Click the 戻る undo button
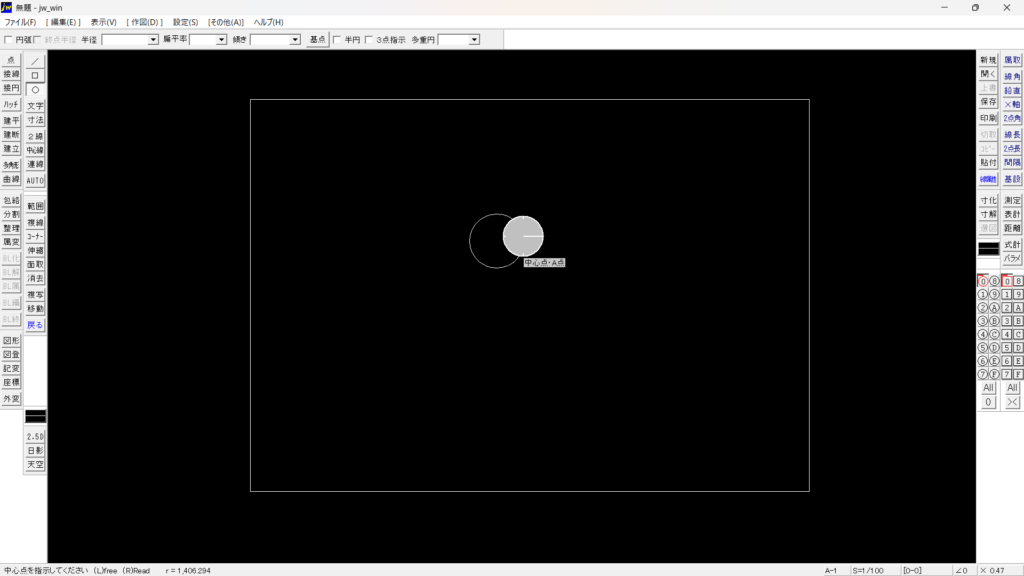This screenshot has width=1024, height=576. pos(35,325)
